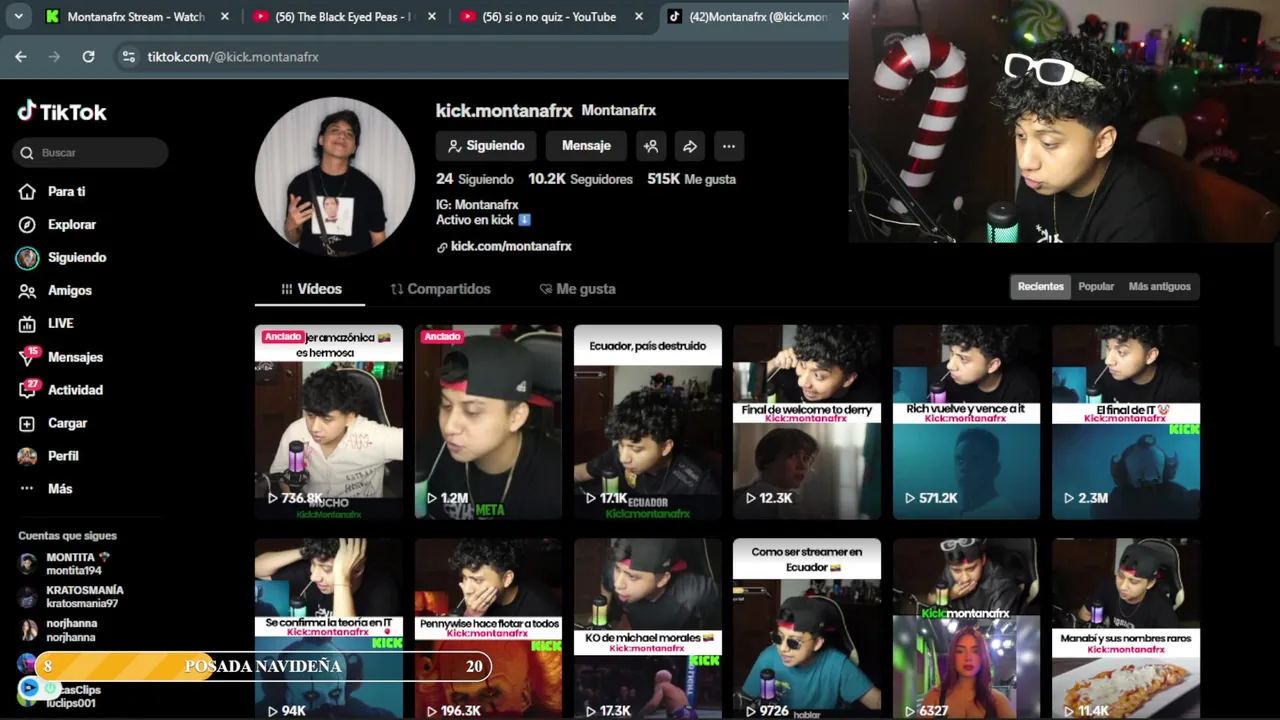Open the Perfil avatar icon
Image resolution: width=1280 pixels, height=720 pixels.
27,456
